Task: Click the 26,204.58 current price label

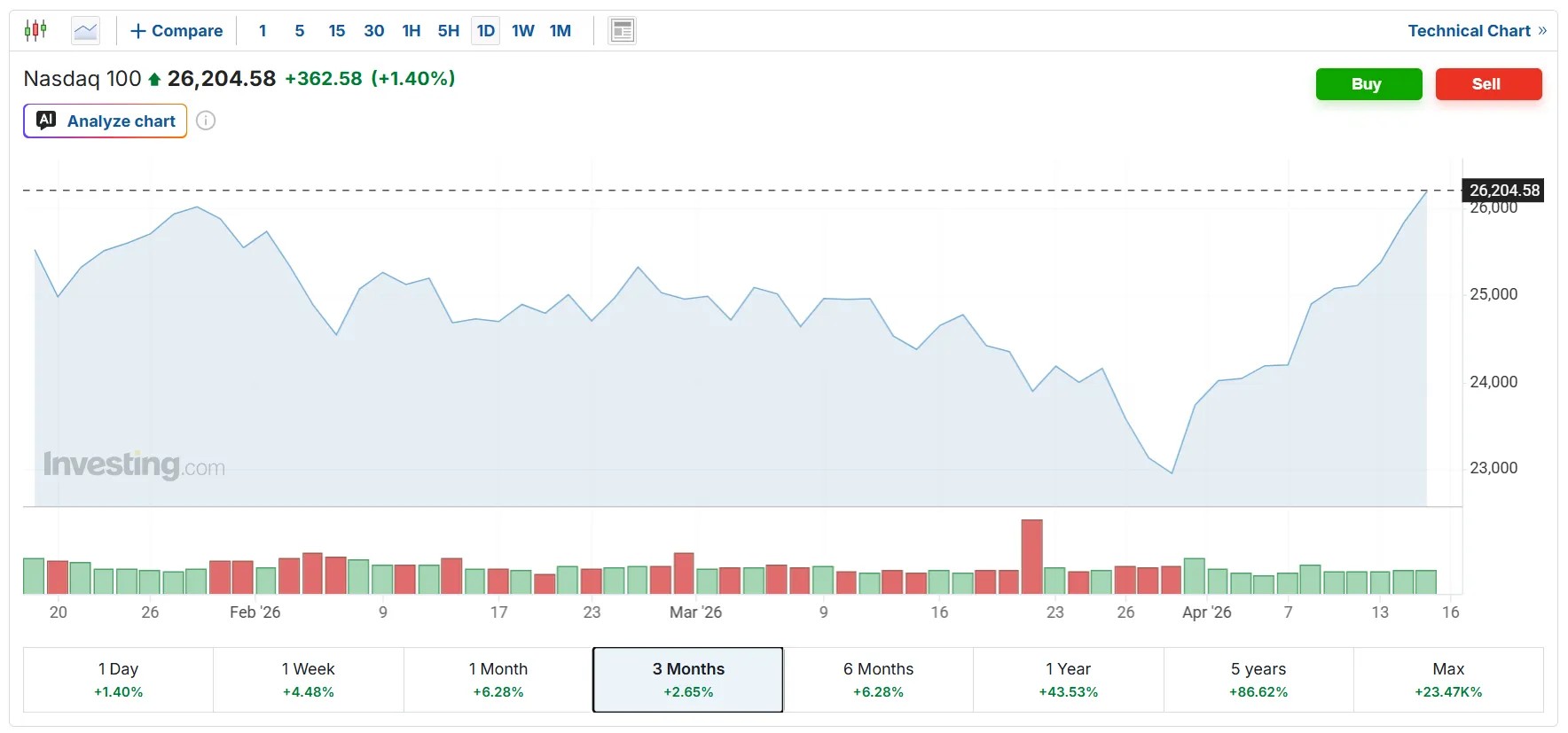Action: click(x=1503, y=191)
